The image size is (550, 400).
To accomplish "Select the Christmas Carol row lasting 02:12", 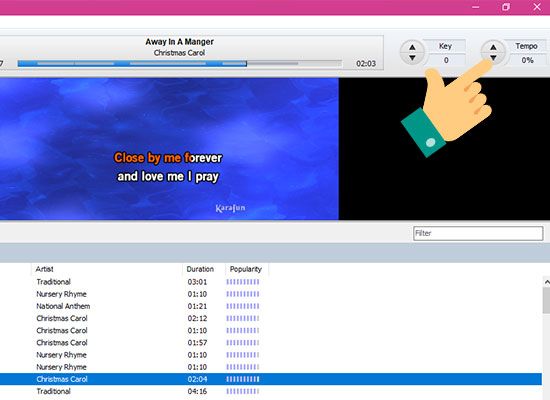I will tap(271, 318).
